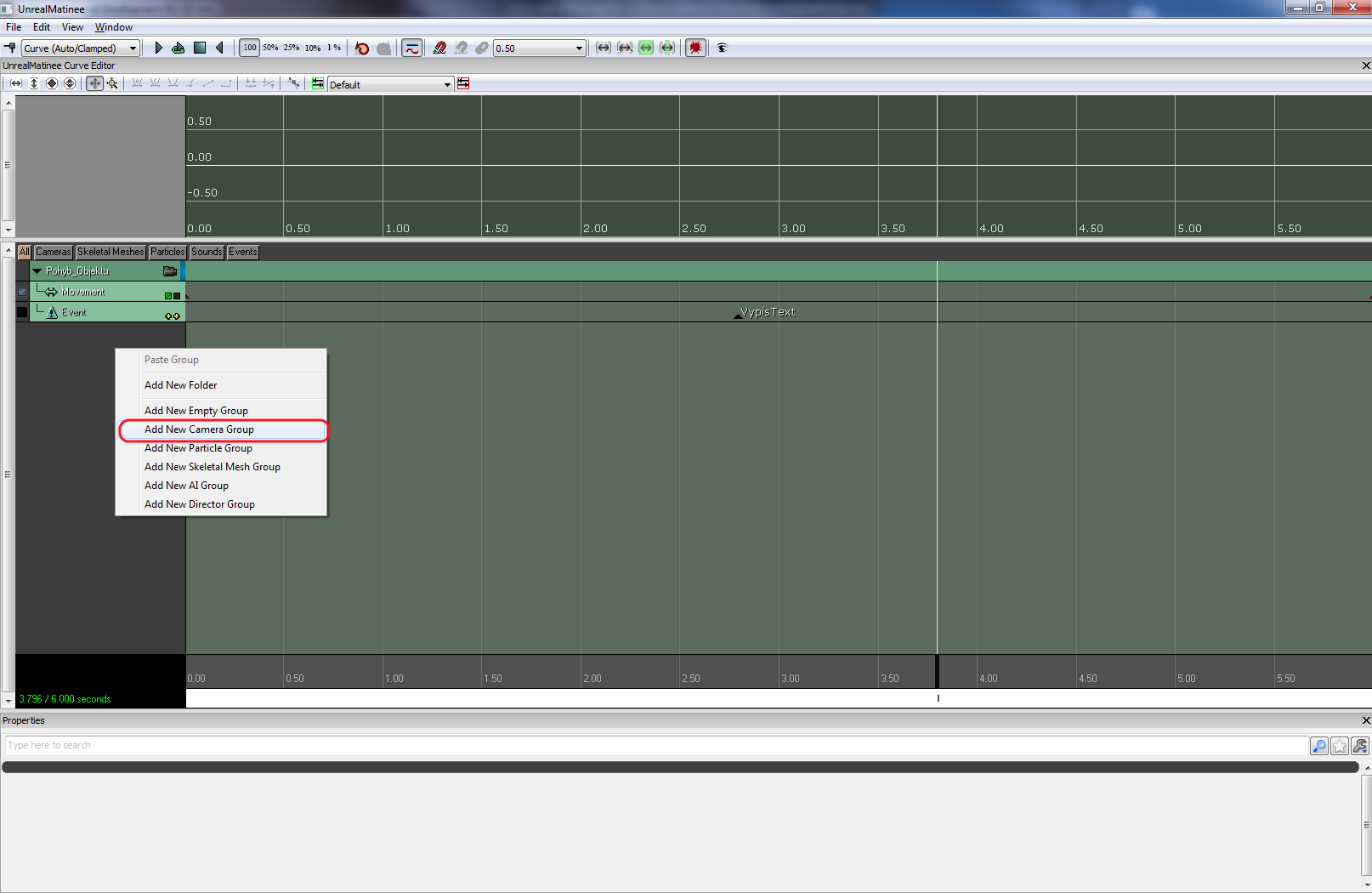Screen dimensions: 1372x893
Task: Choose Add New Folder
Action: [x=223, y=385]
